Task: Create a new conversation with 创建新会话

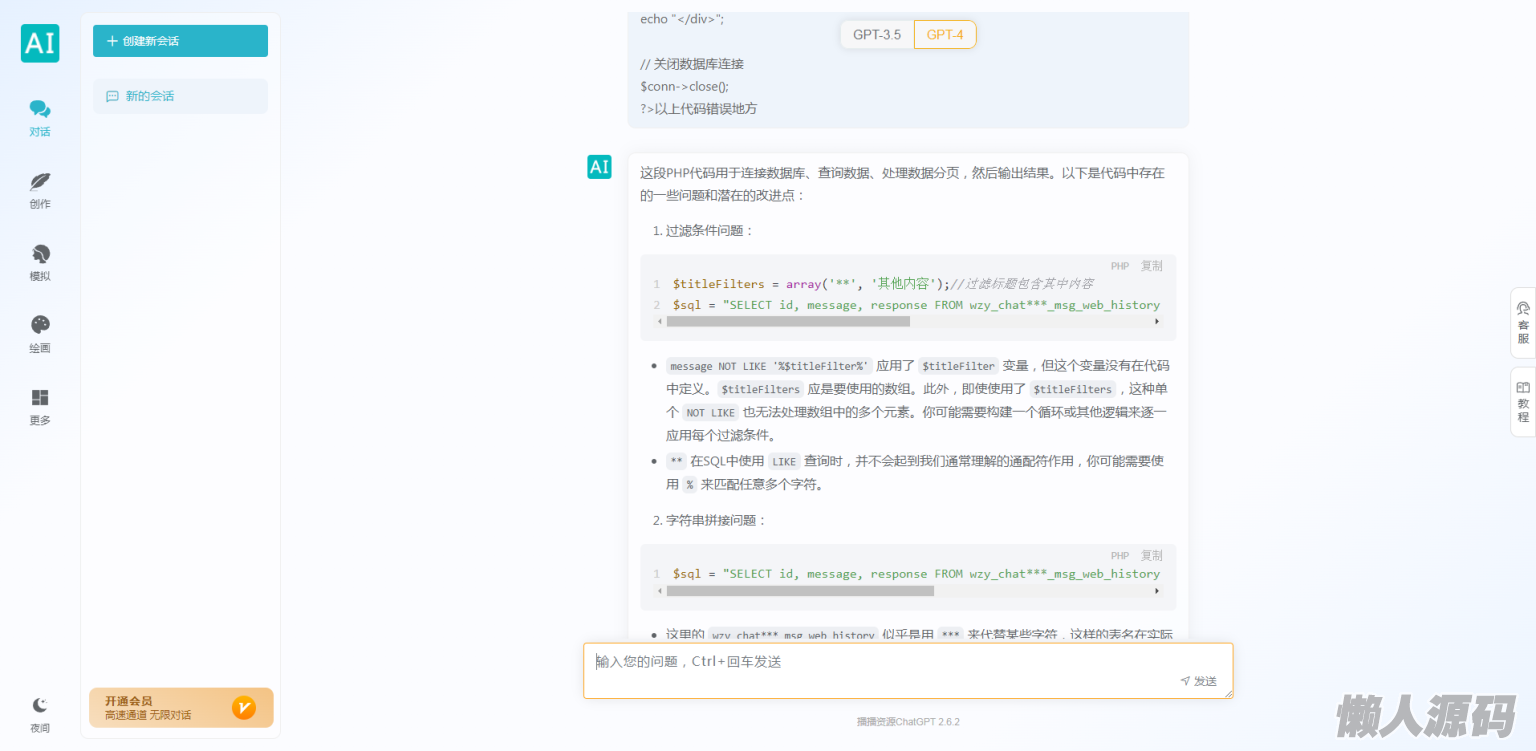Action: [180, 41]
